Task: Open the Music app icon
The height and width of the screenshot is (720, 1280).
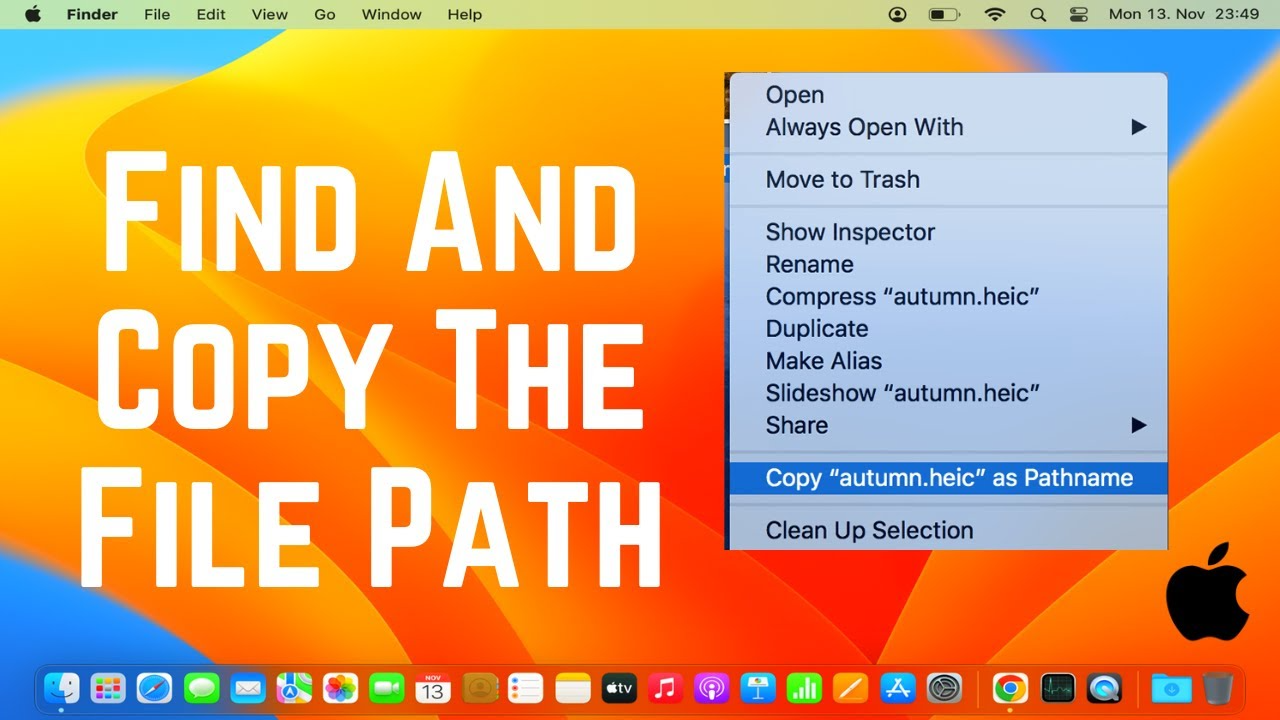Action: click(665, 688)
